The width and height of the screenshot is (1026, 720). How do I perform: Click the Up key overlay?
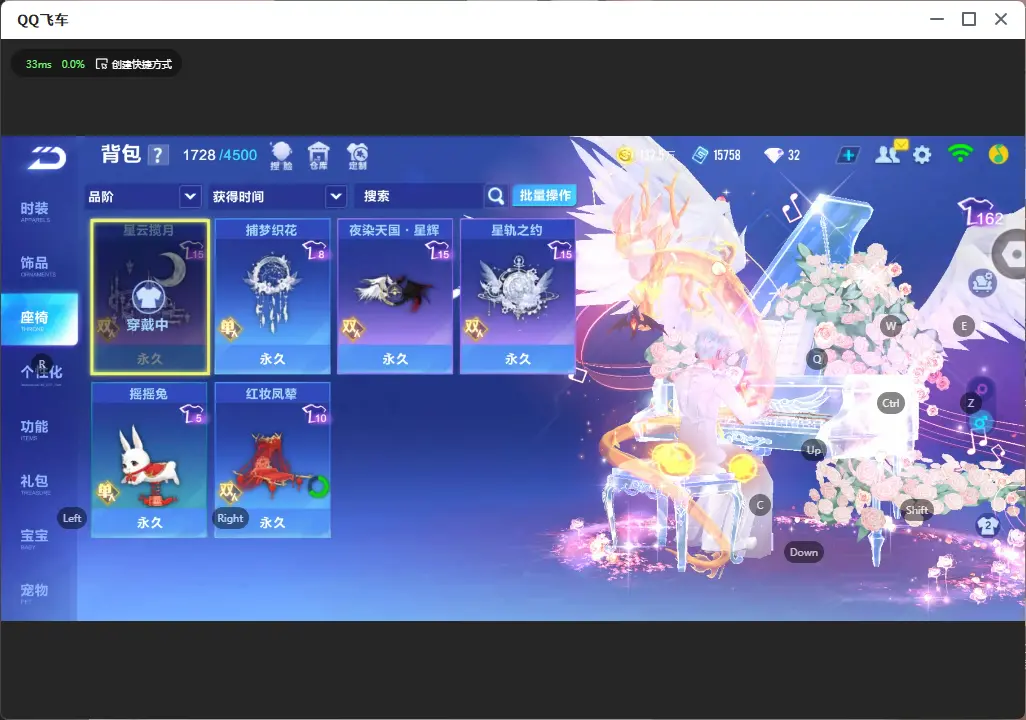(813, 450)
